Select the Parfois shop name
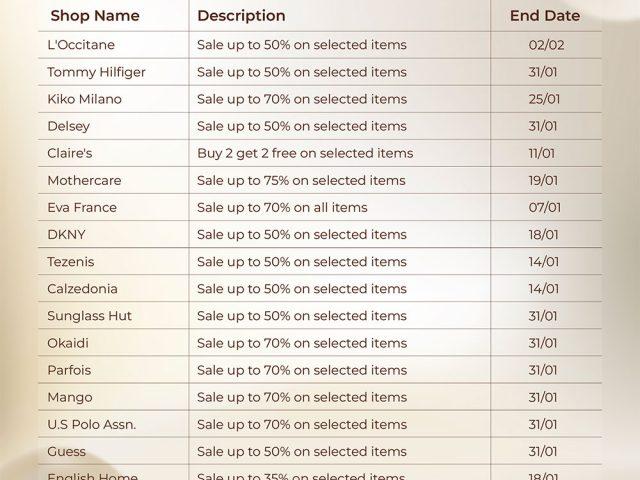The width and height of the screenshot is (640, 480). (x=69, y=370)
